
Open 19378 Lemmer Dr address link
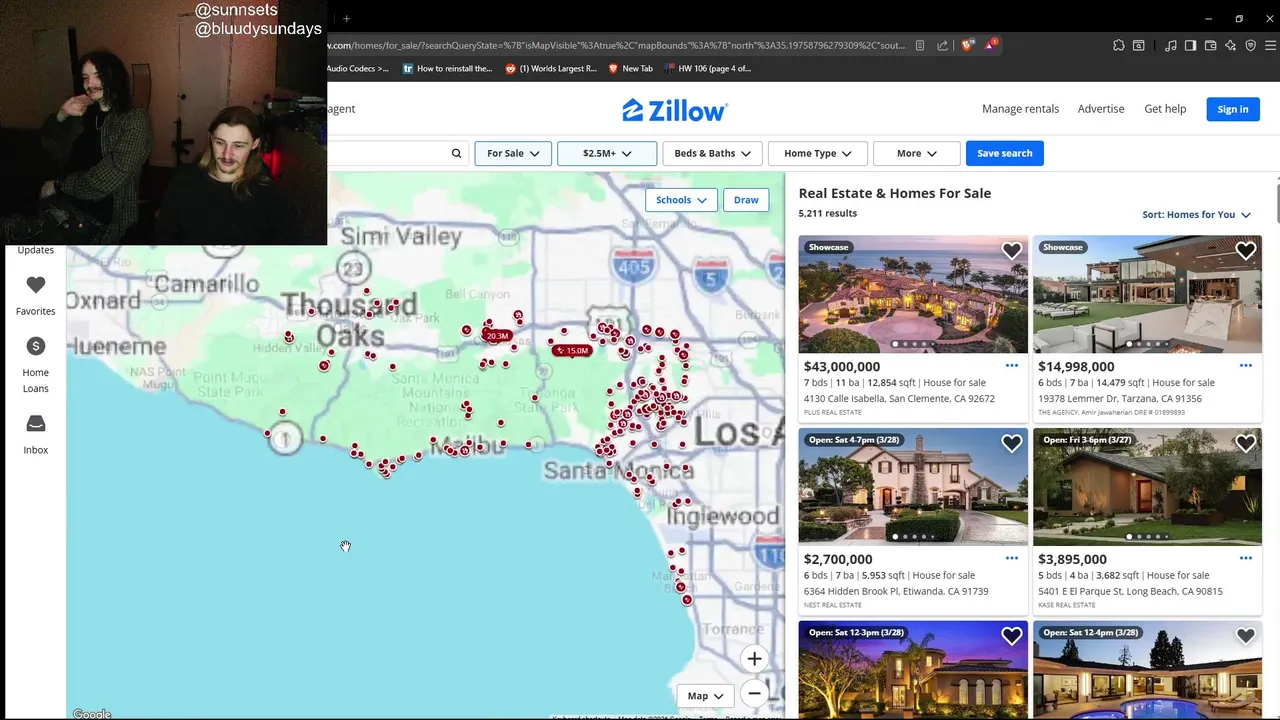[x=1119, y=398]
